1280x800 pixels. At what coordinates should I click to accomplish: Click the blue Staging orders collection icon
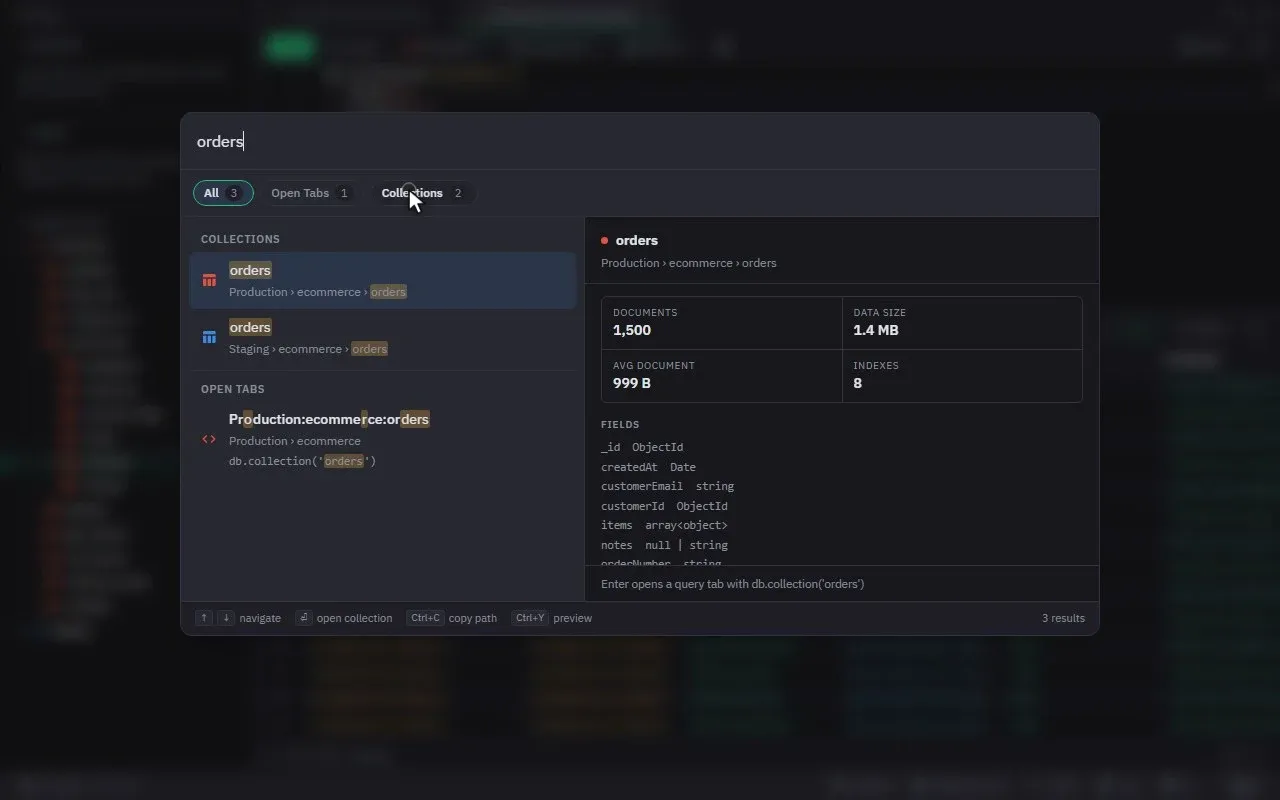coord(209,337)
